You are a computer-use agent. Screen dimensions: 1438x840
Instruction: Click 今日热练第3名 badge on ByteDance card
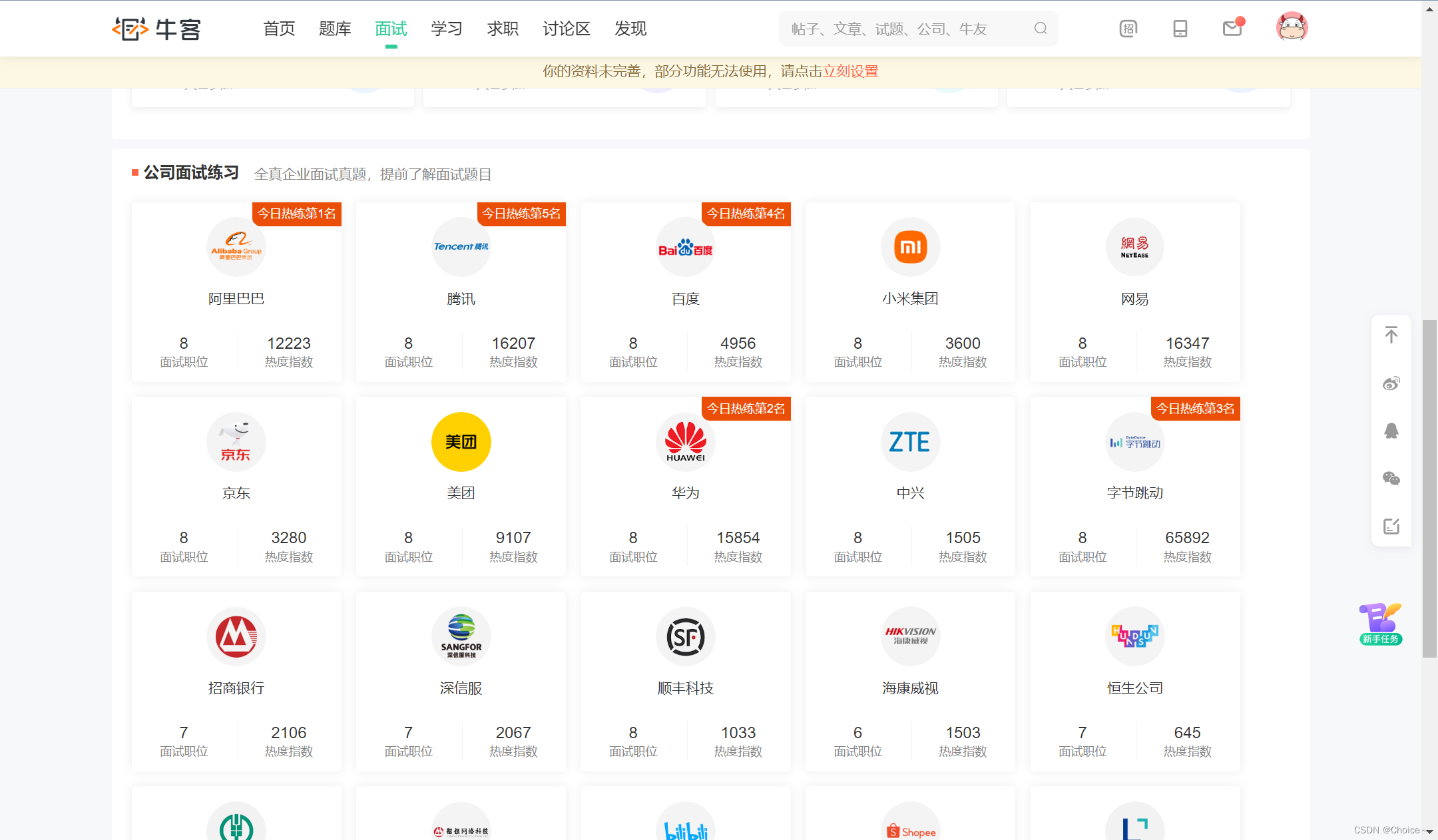point(1196,409)
